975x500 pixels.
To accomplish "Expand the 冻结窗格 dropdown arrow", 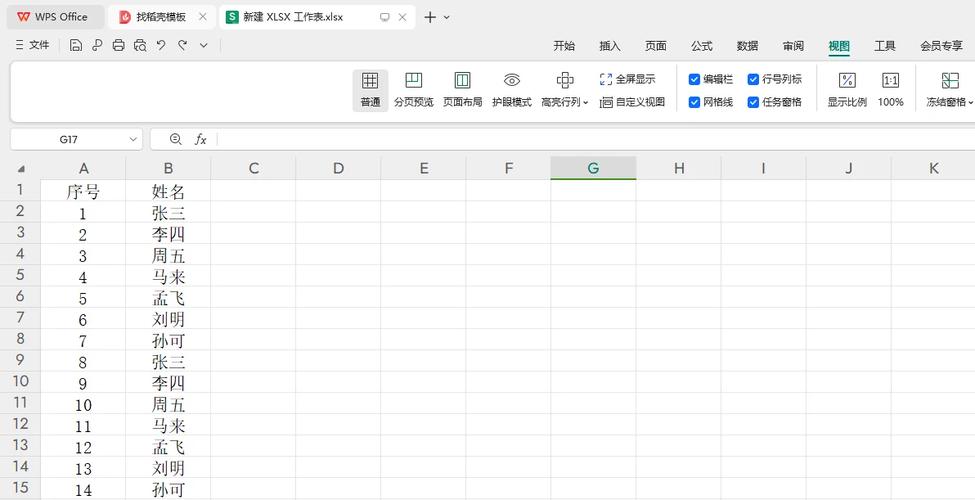I will (x=971, y=103).
